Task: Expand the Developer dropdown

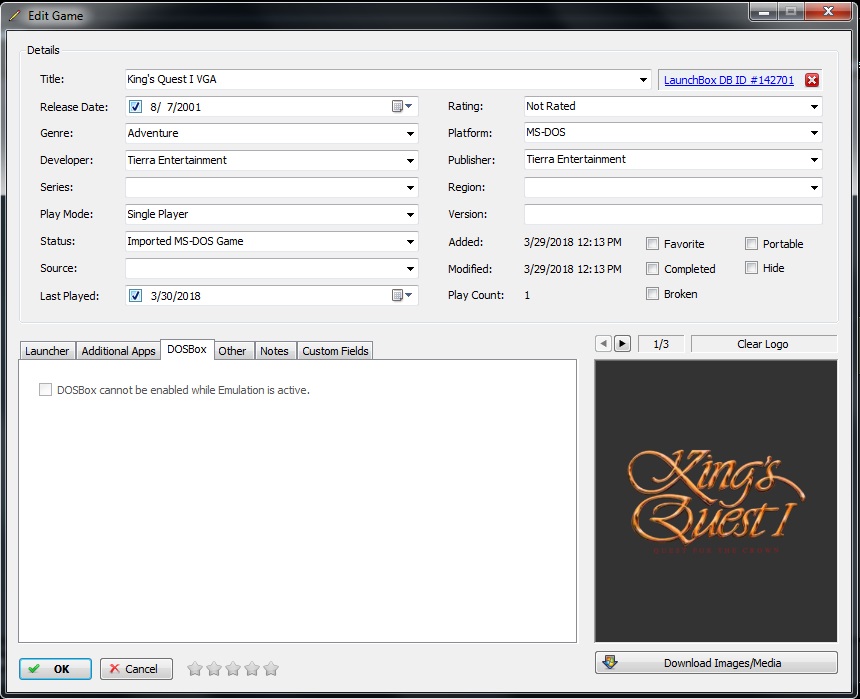Action: pyautogui.click(x=410, y=161)
